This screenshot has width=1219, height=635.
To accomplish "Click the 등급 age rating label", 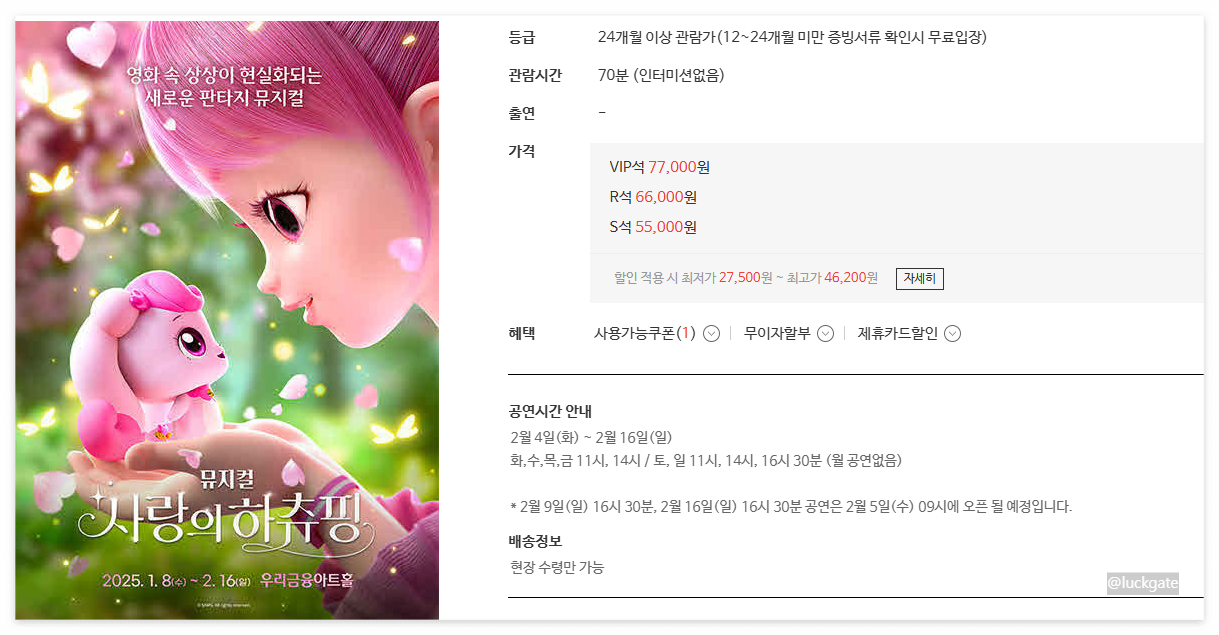I will click(x=522, y=38).
